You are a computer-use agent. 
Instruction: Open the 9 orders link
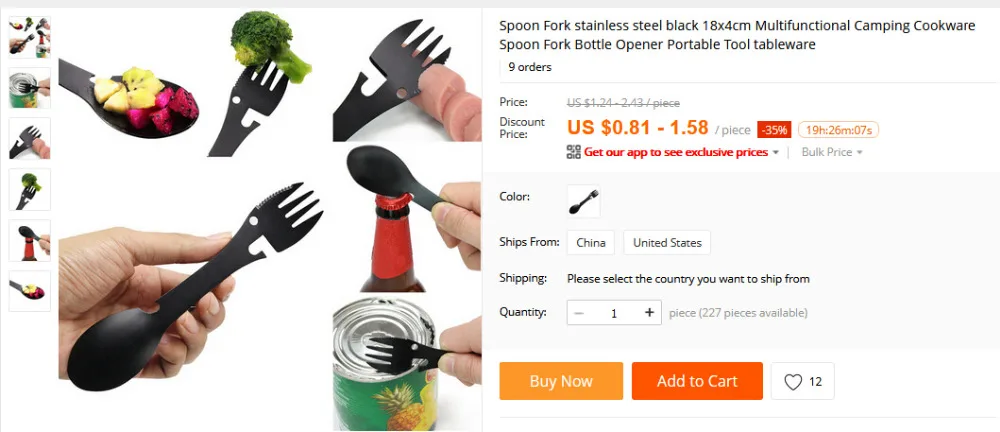tap(529, 67)
